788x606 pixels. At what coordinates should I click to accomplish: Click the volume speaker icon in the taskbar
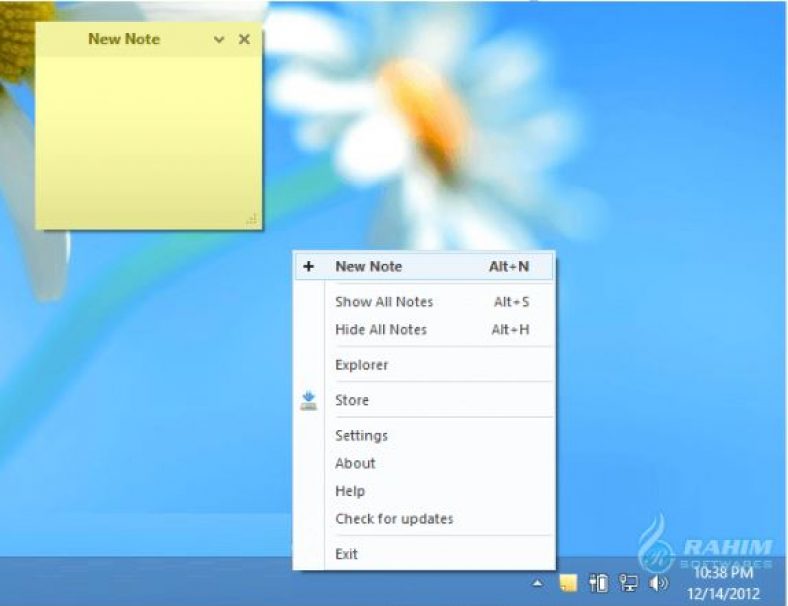coord(657,583)
